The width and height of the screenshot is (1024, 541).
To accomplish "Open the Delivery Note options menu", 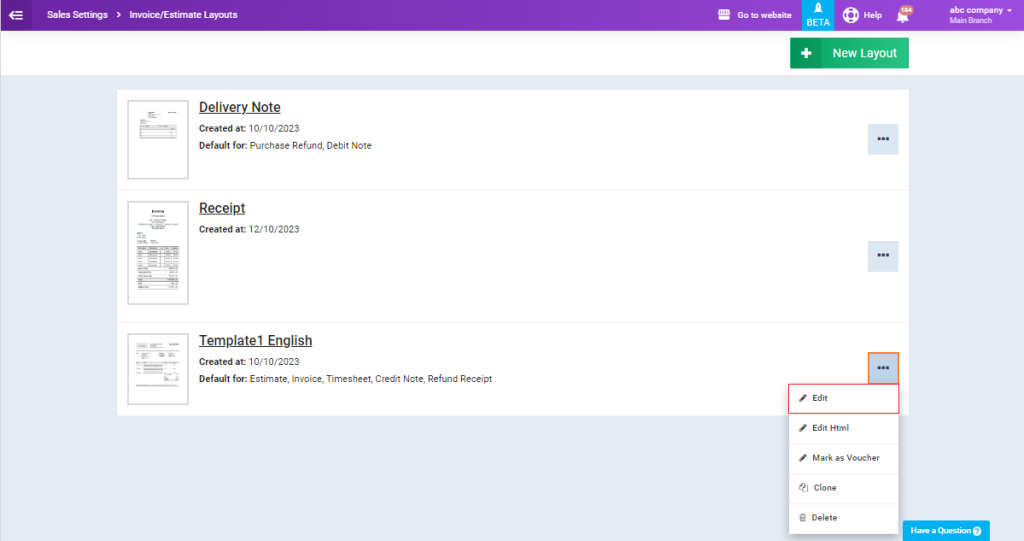I will pos(882,139).
